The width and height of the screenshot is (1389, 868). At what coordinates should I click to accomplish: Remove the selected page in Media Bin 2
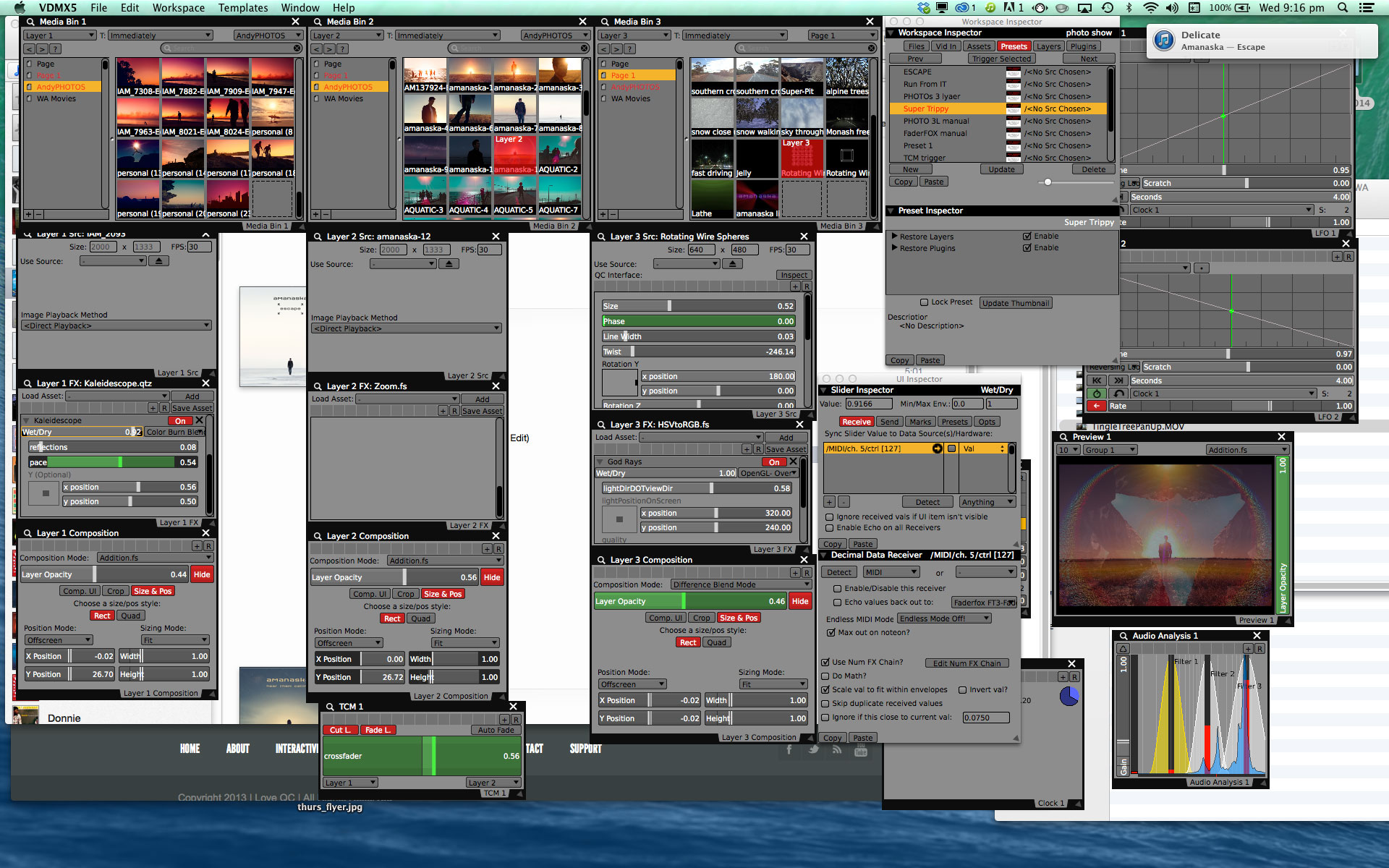point(326,214)
